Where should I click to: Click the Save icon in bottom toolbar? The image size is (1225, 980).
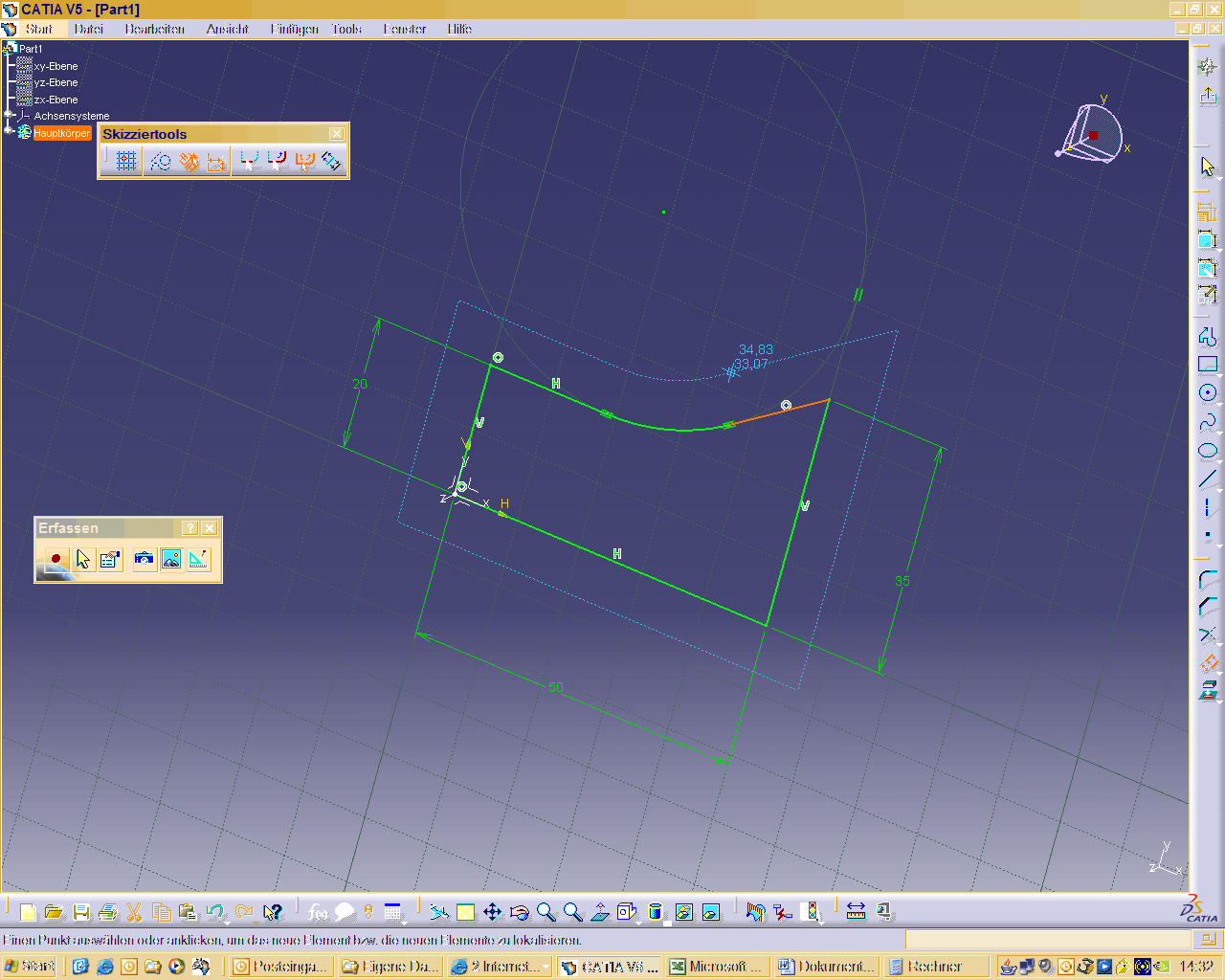[81, 912]
